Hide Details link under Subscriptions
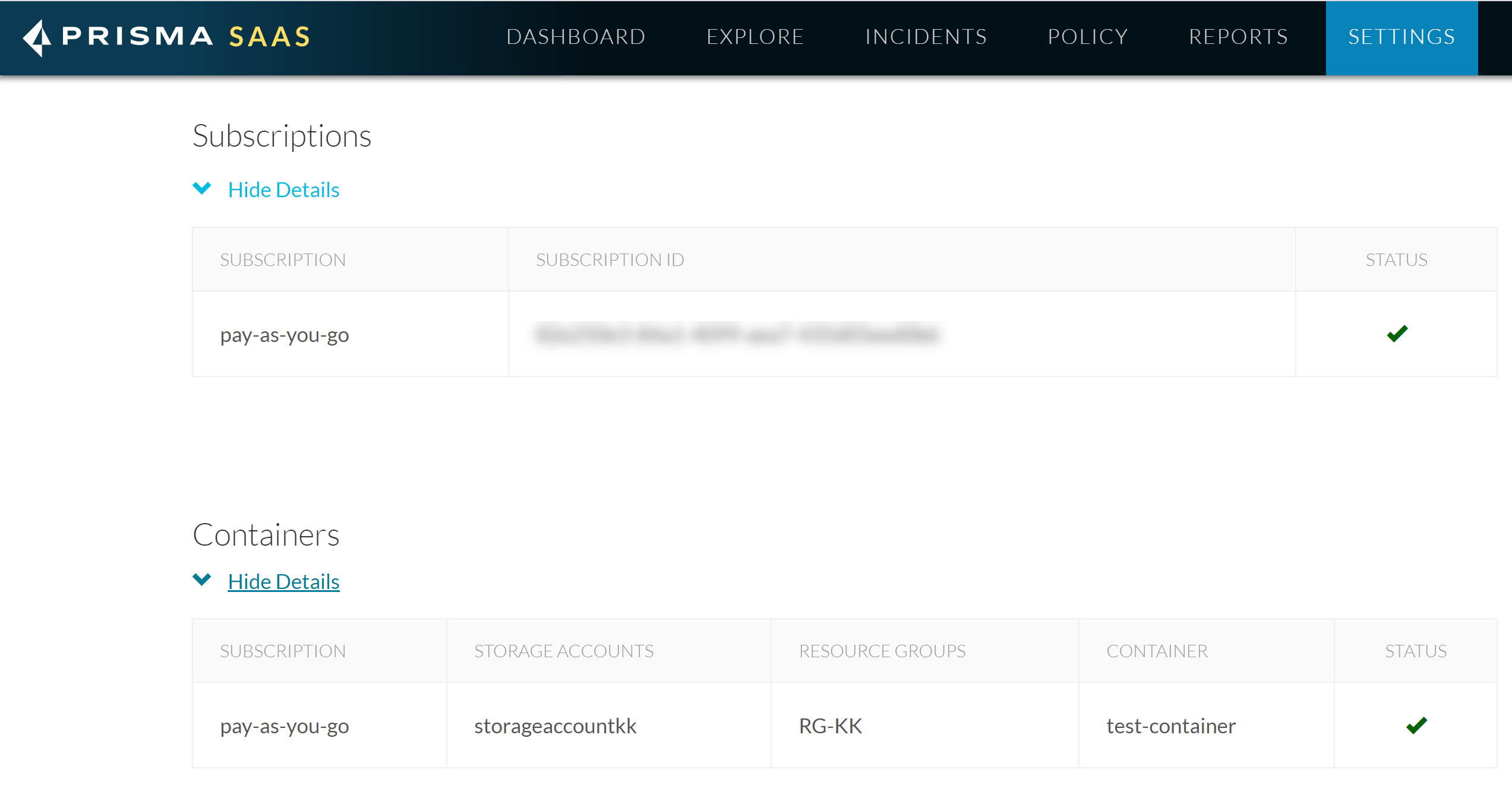 tap(283, 190)
